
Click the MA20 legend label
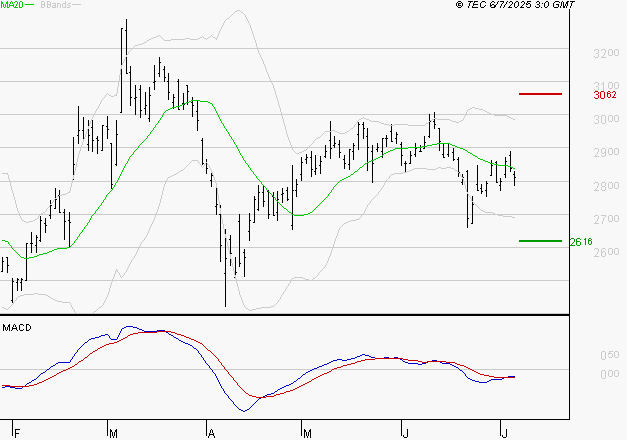click(x=12, y=5)
